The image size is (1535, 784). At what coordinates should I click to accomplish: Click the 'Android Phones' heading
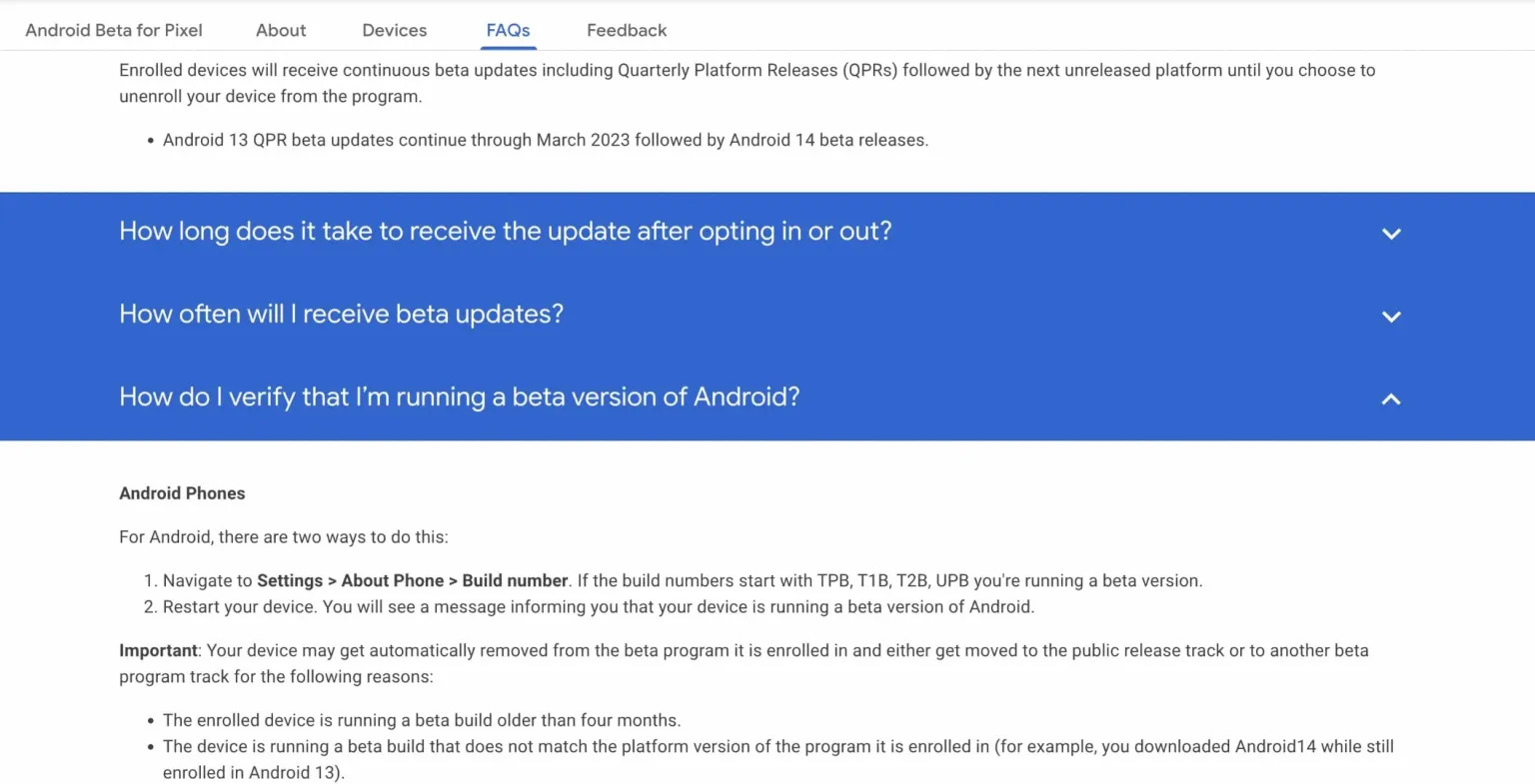pos(182,493)
